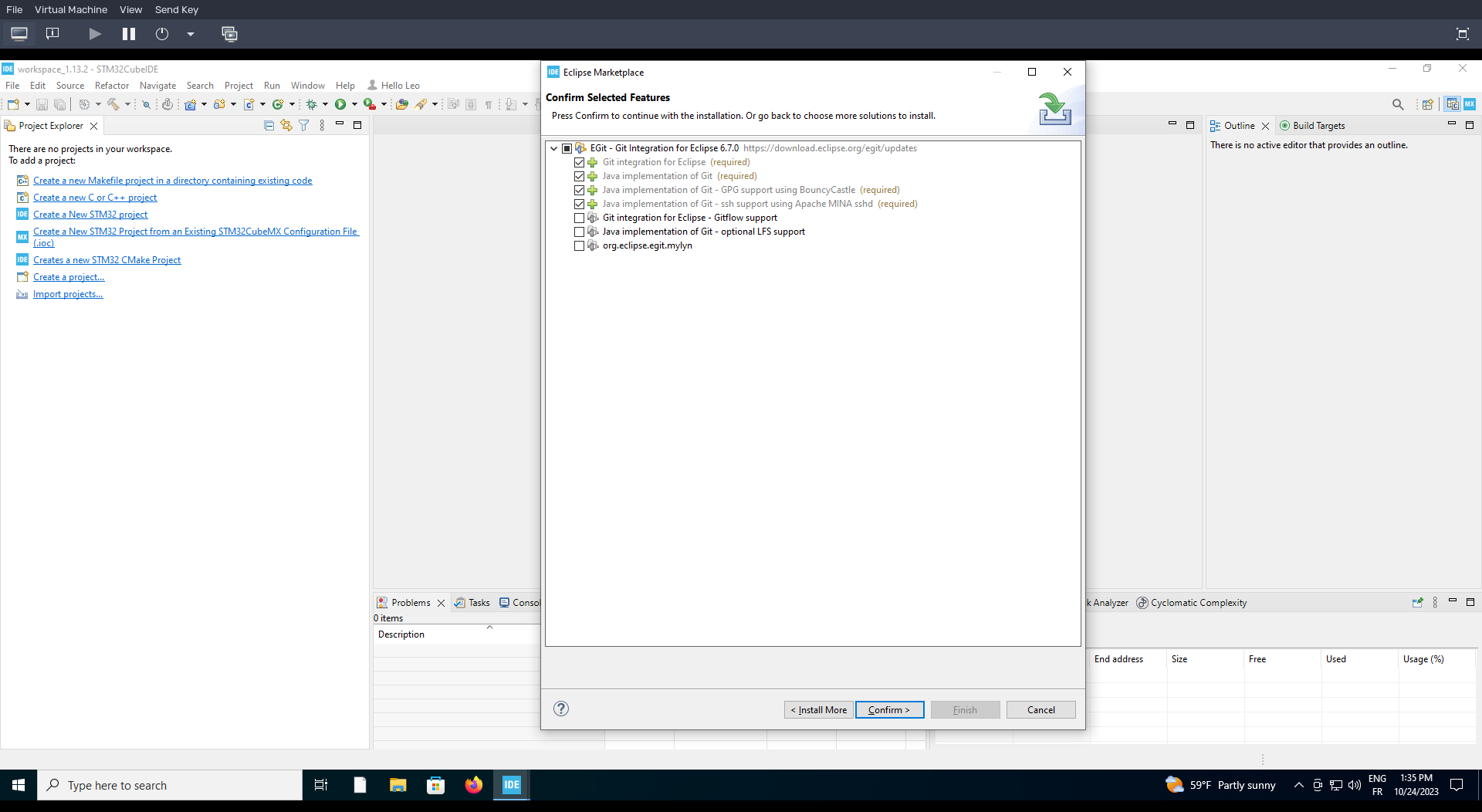Click the VM fullscreen icon at top right
The height and width of the screenshot is (812, 1482).
(x=1463, y=34)
